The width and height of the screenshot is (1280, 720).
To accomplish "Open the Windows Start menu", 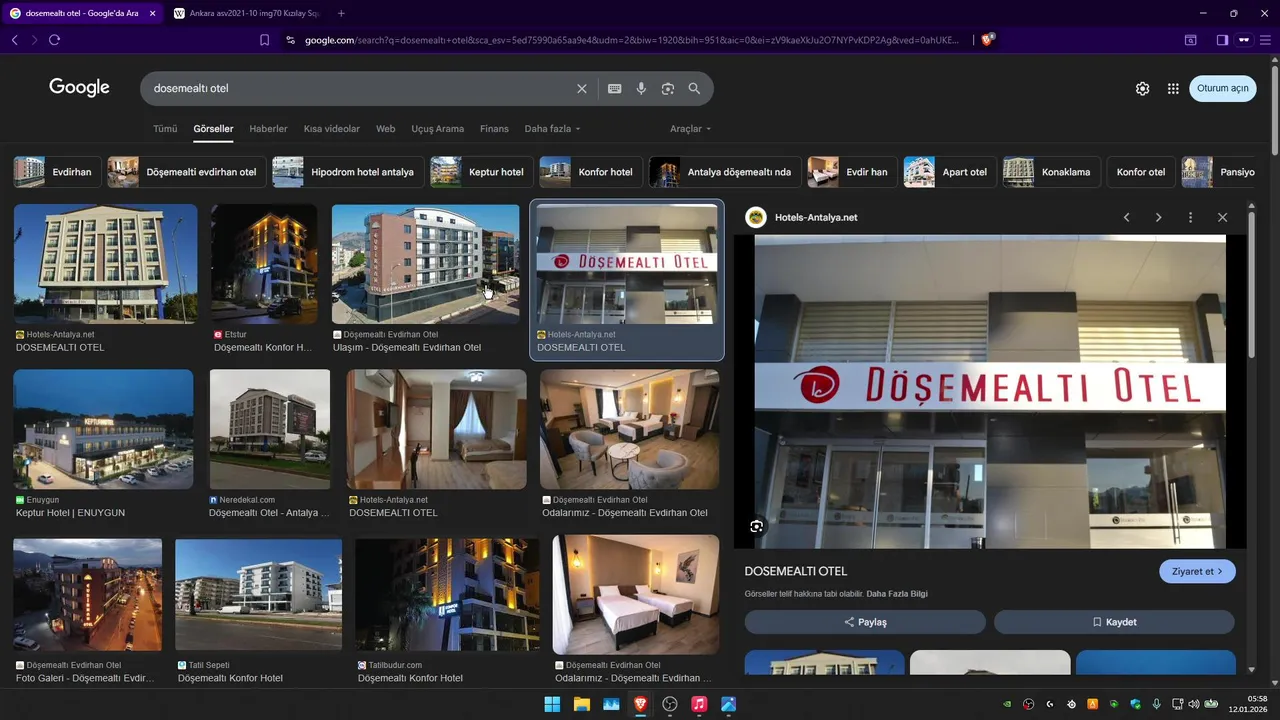I will (x=552, y=704).
